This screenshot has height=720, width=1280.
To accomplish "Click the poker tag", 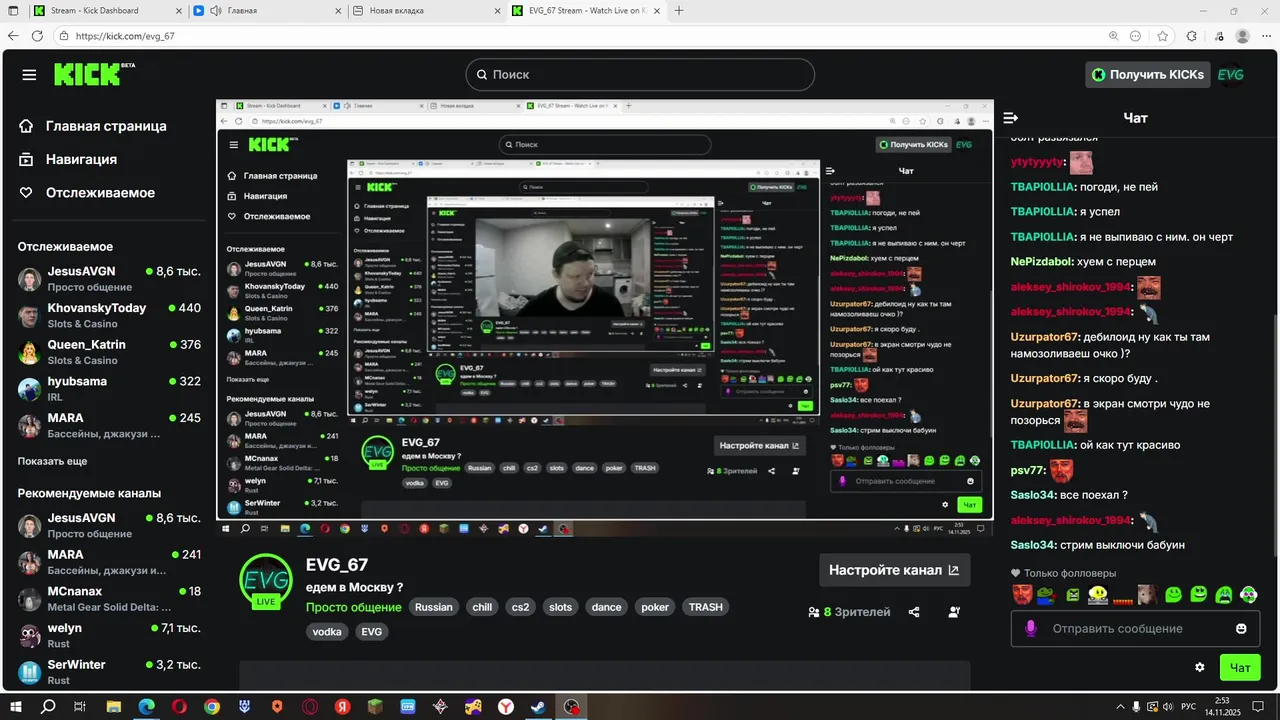I will pyautogui.click(x=655, y=607).
